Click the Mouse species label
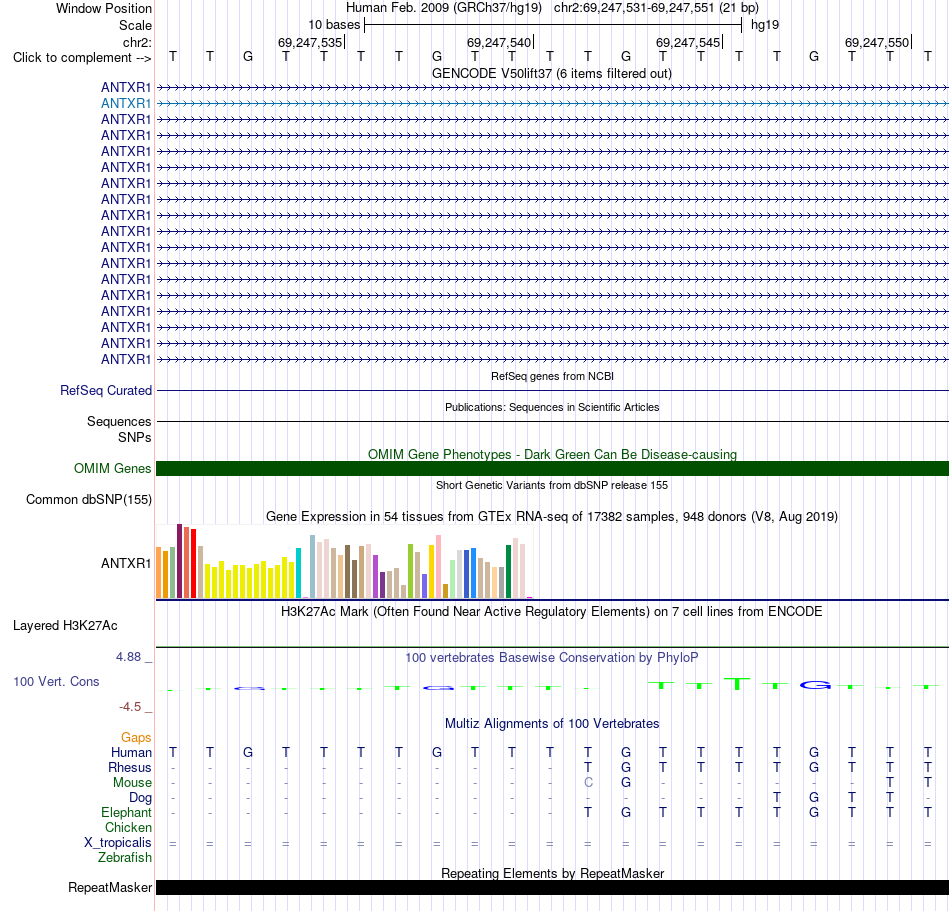The height and width of the screenshot is (911, 950). pyautogui.click(x=132, y=783)
